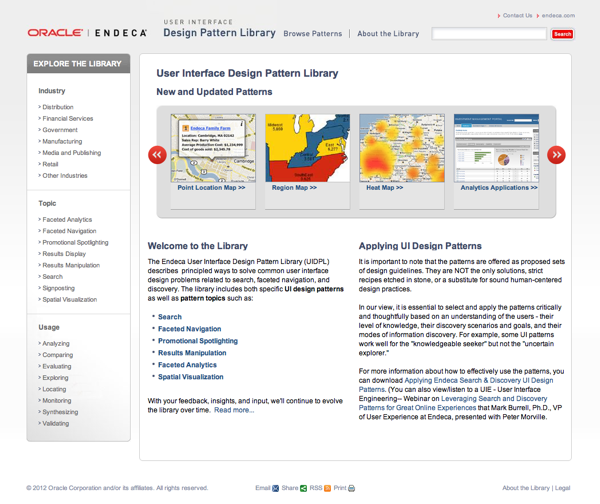This screenshot has width=600, height=504.
Task: Select Comparing under Usage
Action: pos(58,355)
